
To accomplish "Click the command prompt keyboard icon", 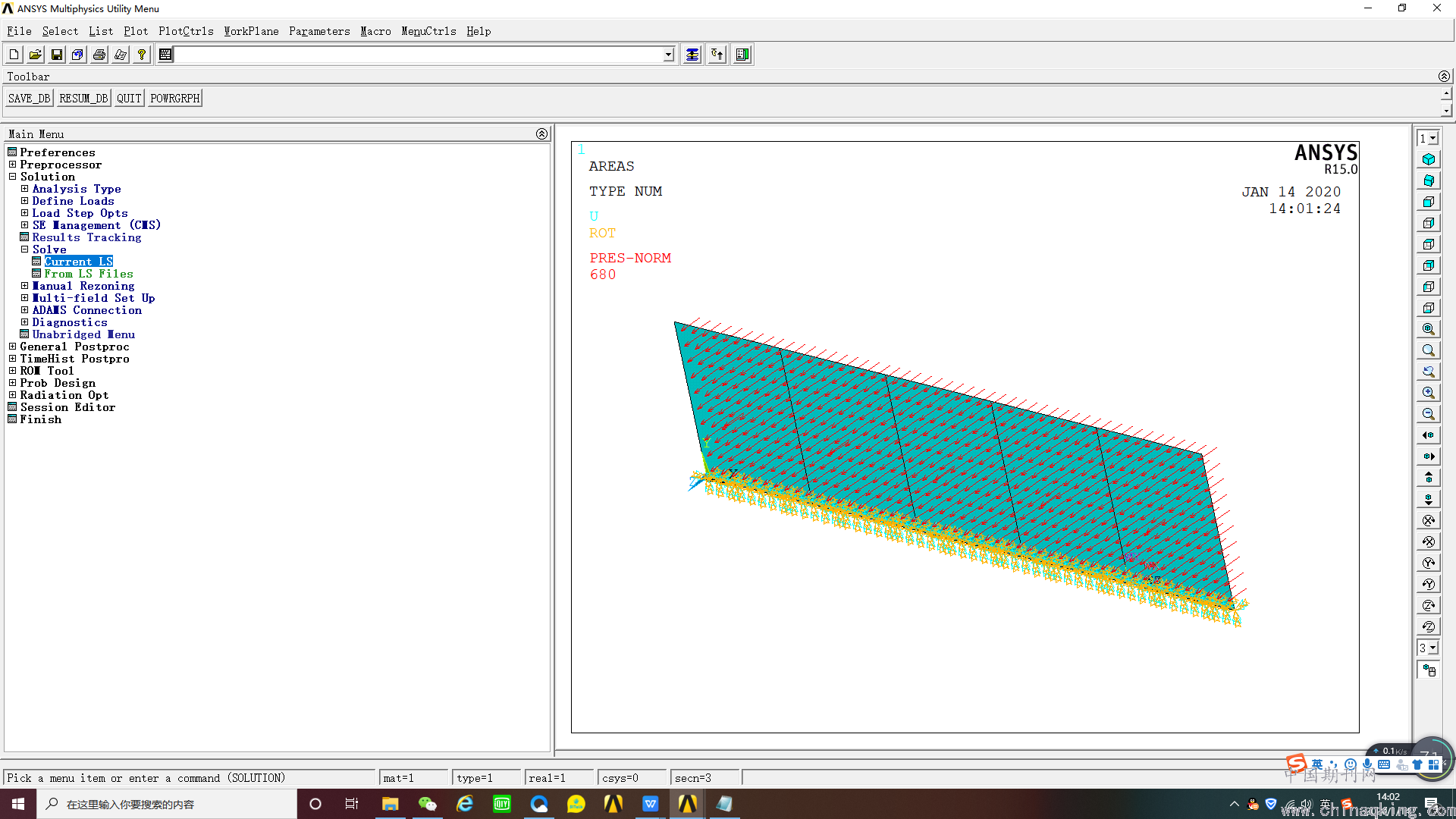I will [165, 55].
